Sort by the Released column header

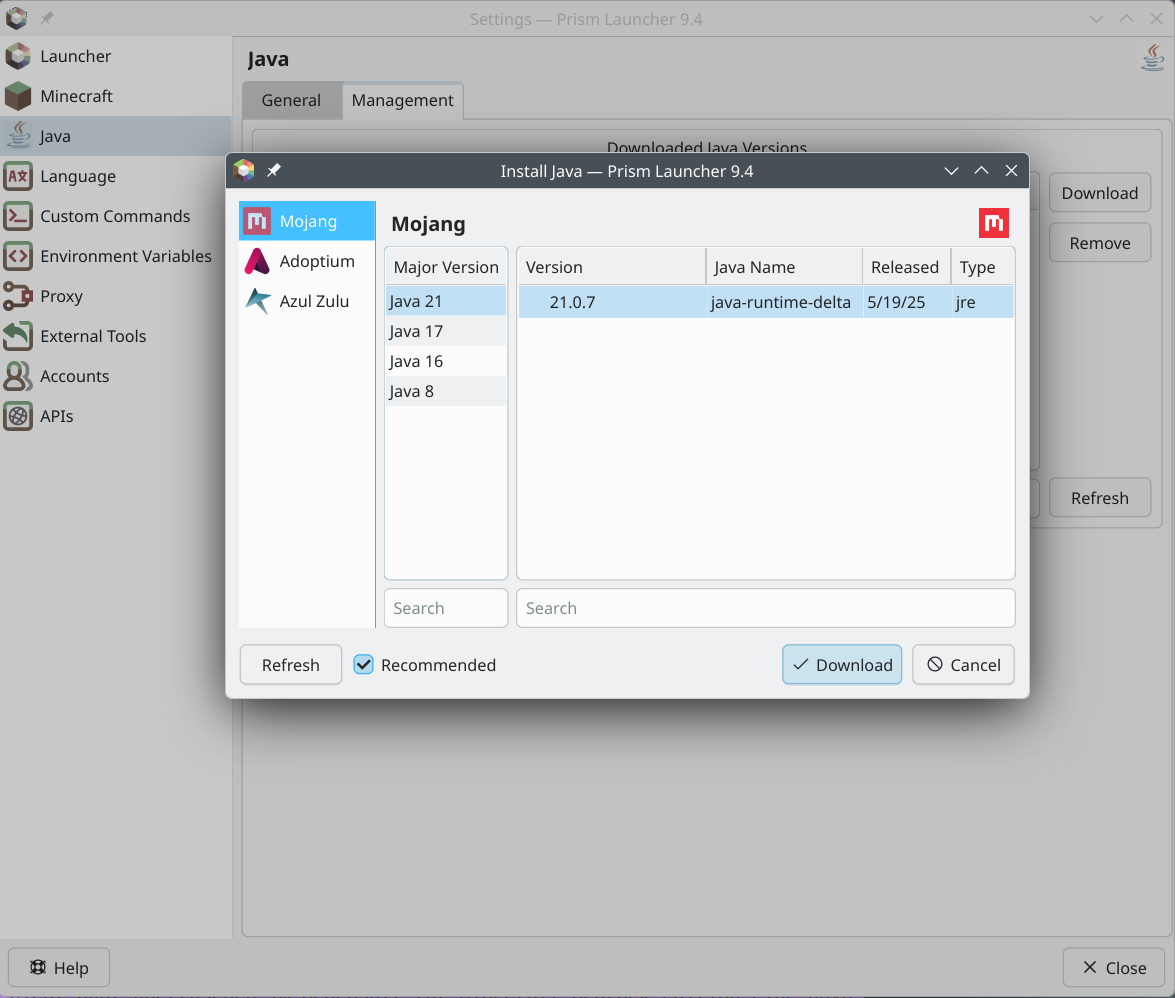(x=904, y=267)
